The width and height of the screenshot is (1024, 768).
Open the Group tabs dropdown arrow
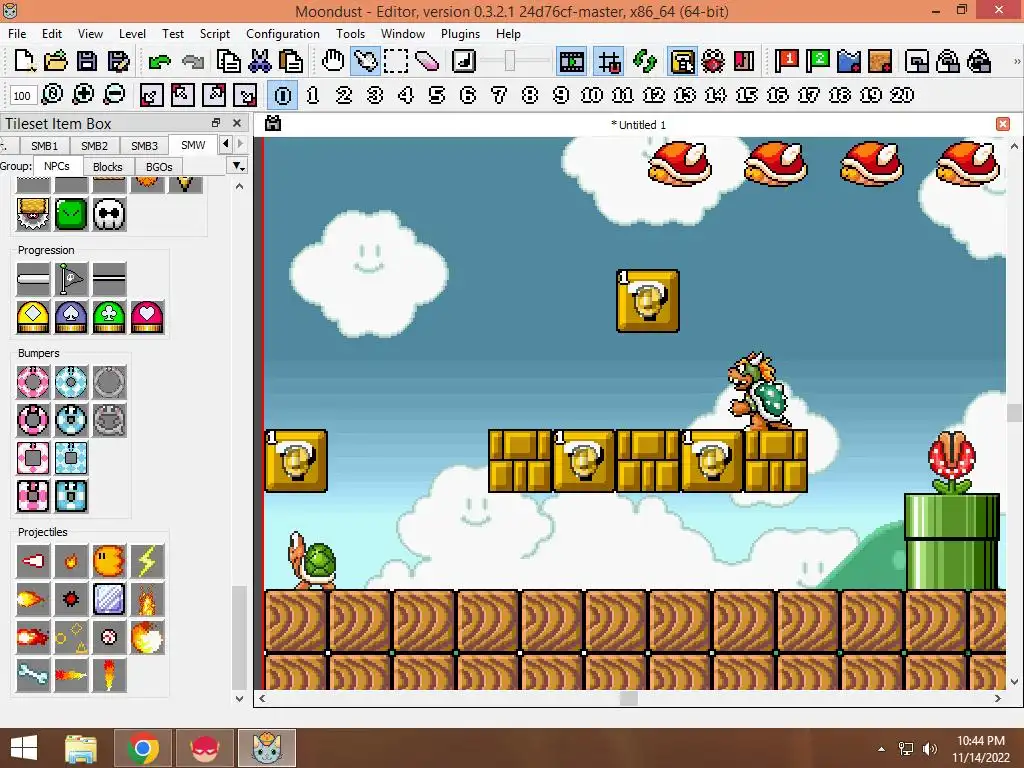(x=238, y=166)
